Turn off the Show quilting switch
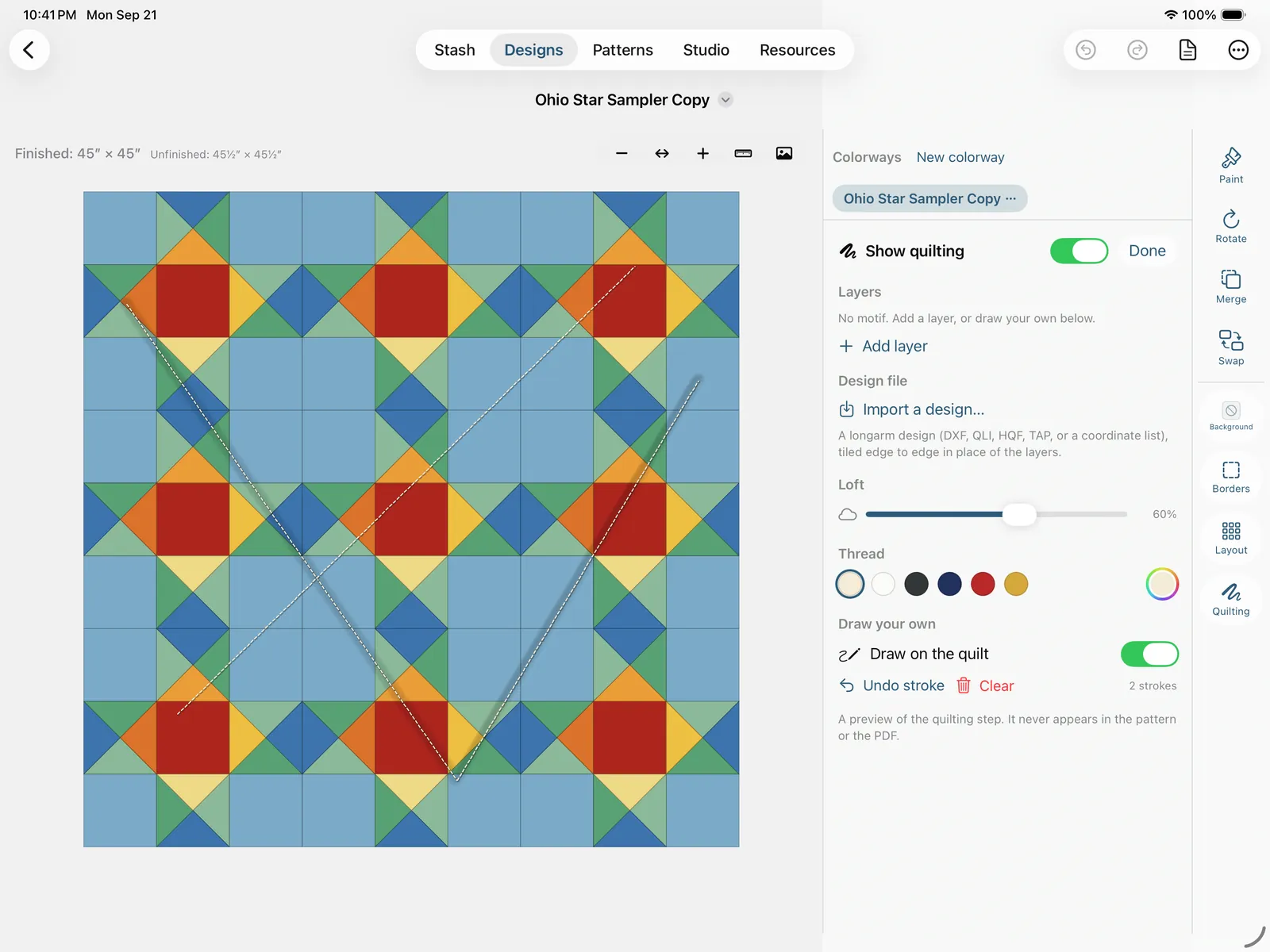The image size is (1270, 952). point(1079,251)
